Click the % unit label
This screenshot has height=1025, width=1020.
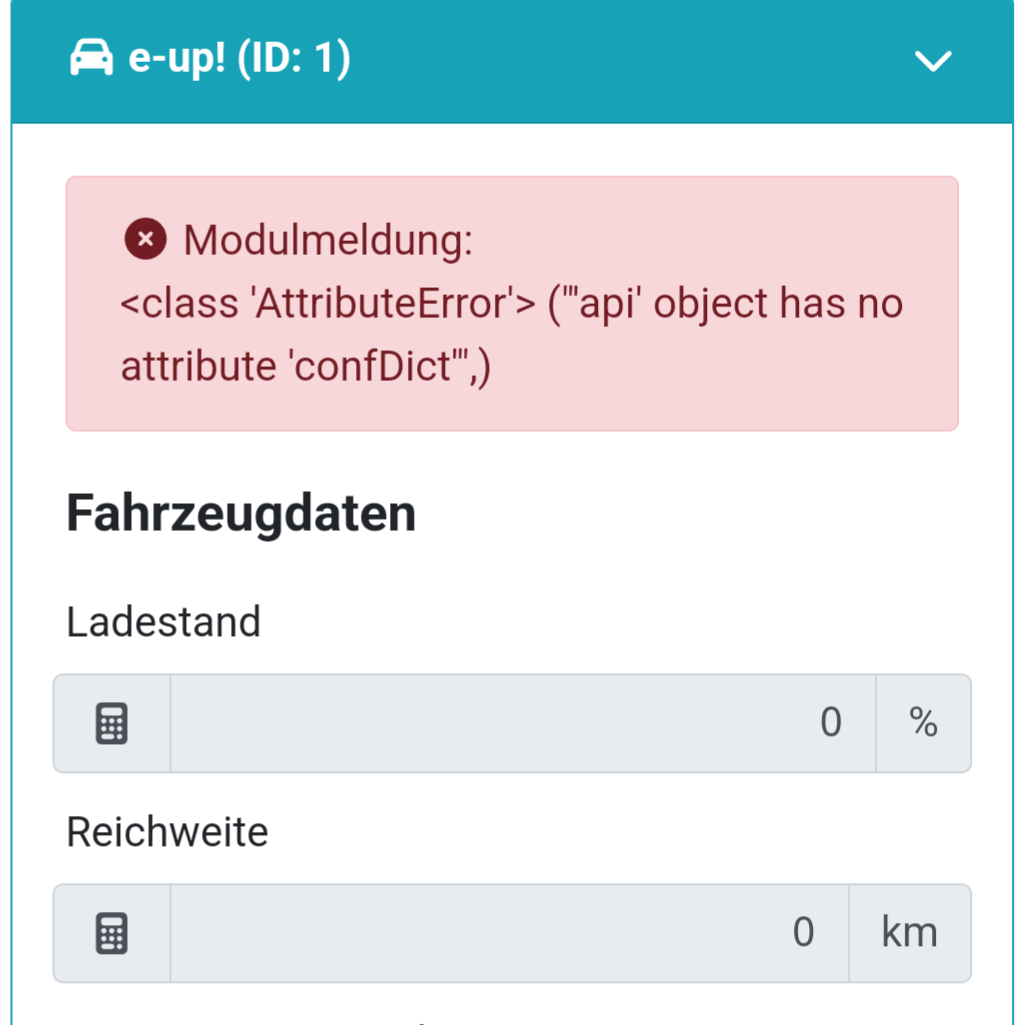[x=922, y=722]
